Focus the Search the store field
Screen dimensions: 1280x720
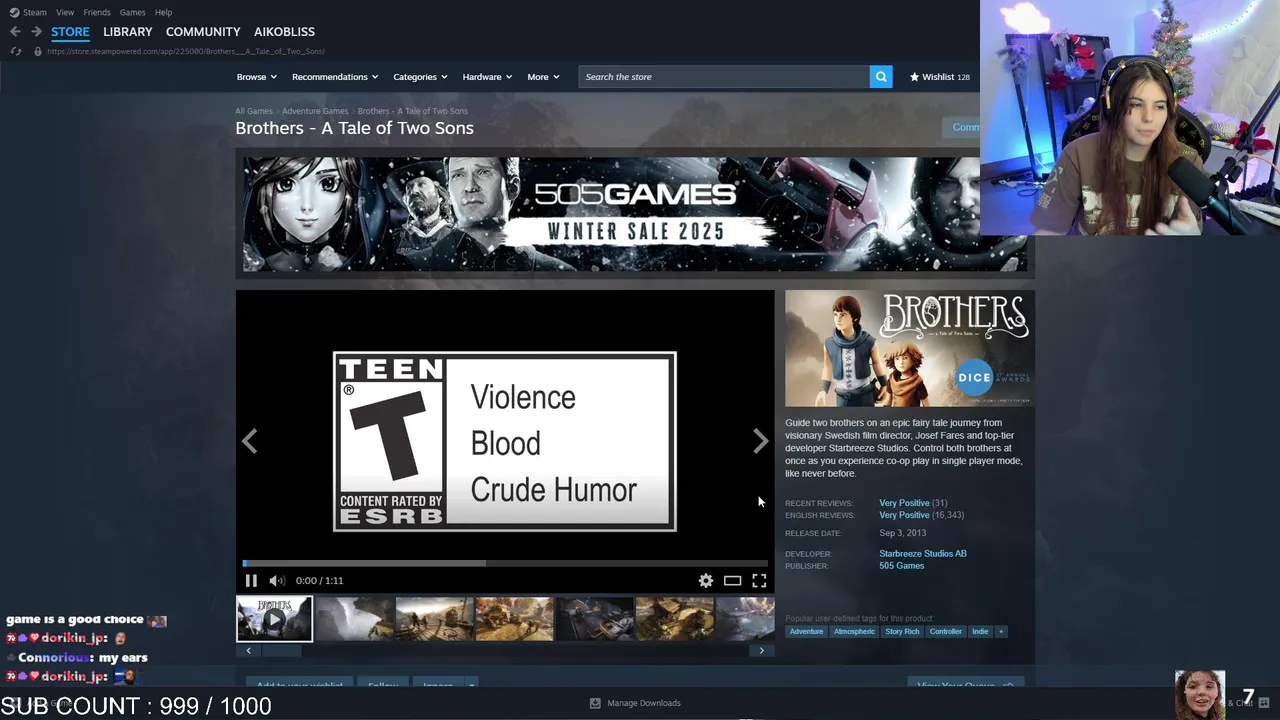724,77
